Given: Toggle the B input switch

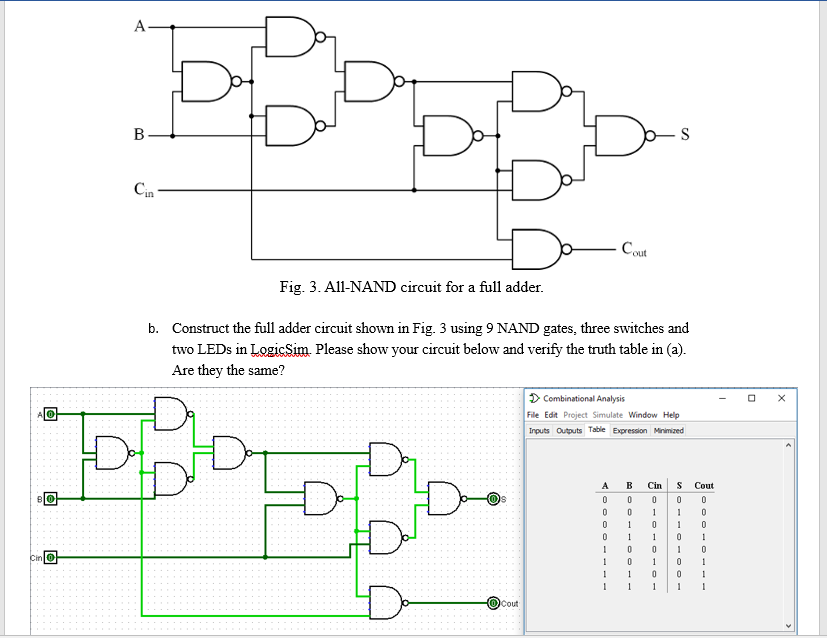Looking at the screenshot, I should pyautogui.click(x=51, y=499).
